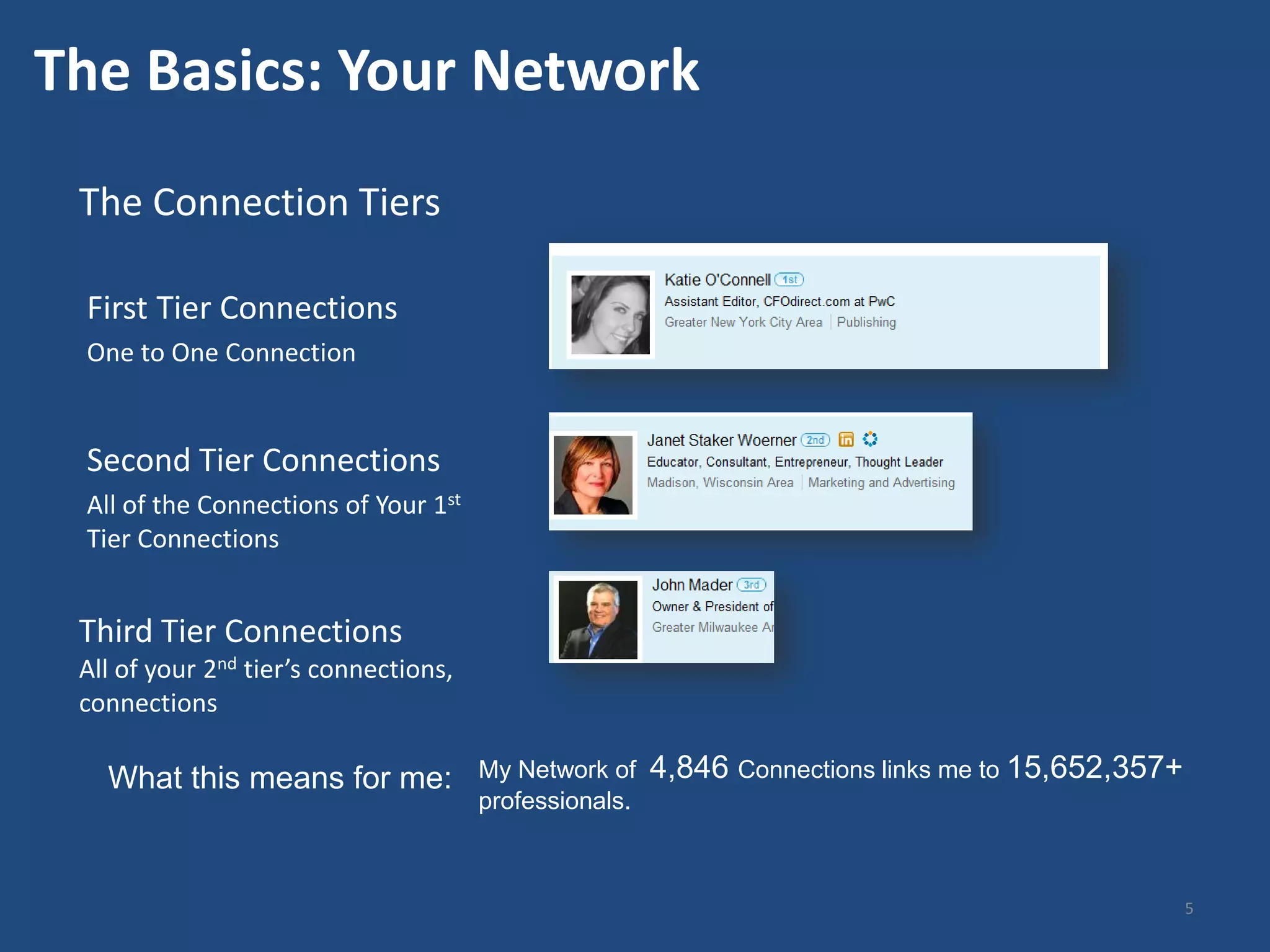
Task: Open Janet Staker Woerner's profile photo
Action: pyautogui.click(x=593, y=475)
